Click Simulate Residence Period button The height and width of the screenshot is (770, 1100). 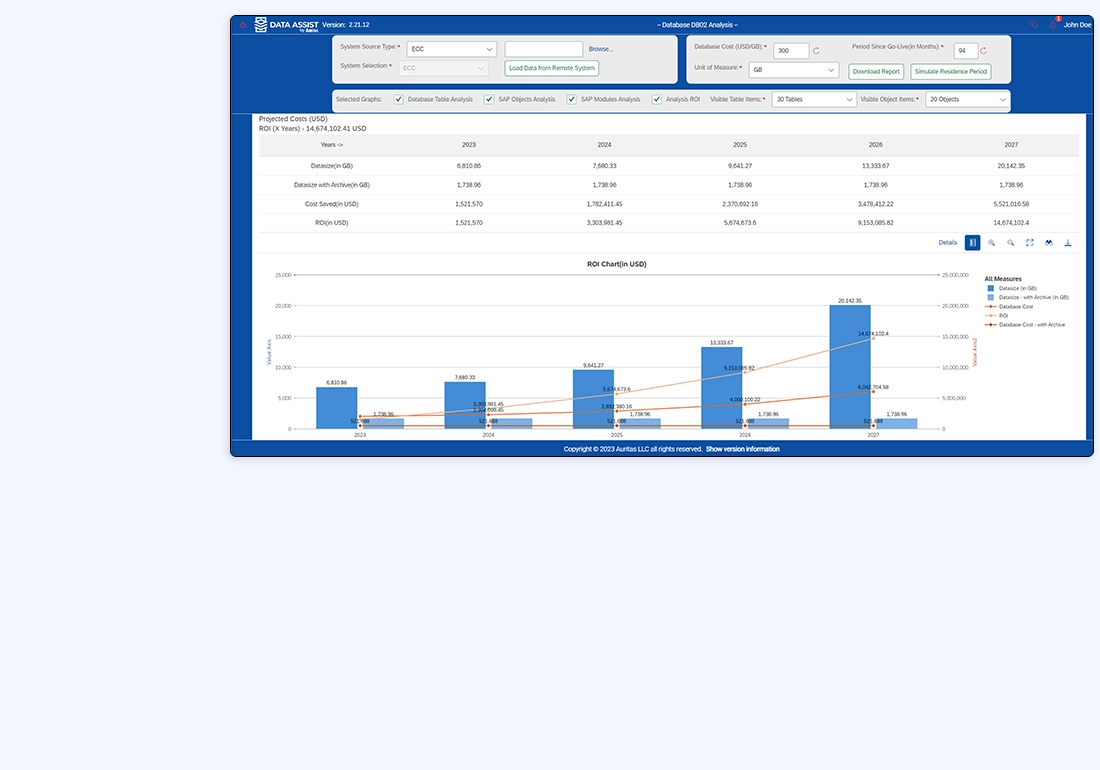(951, 72)
